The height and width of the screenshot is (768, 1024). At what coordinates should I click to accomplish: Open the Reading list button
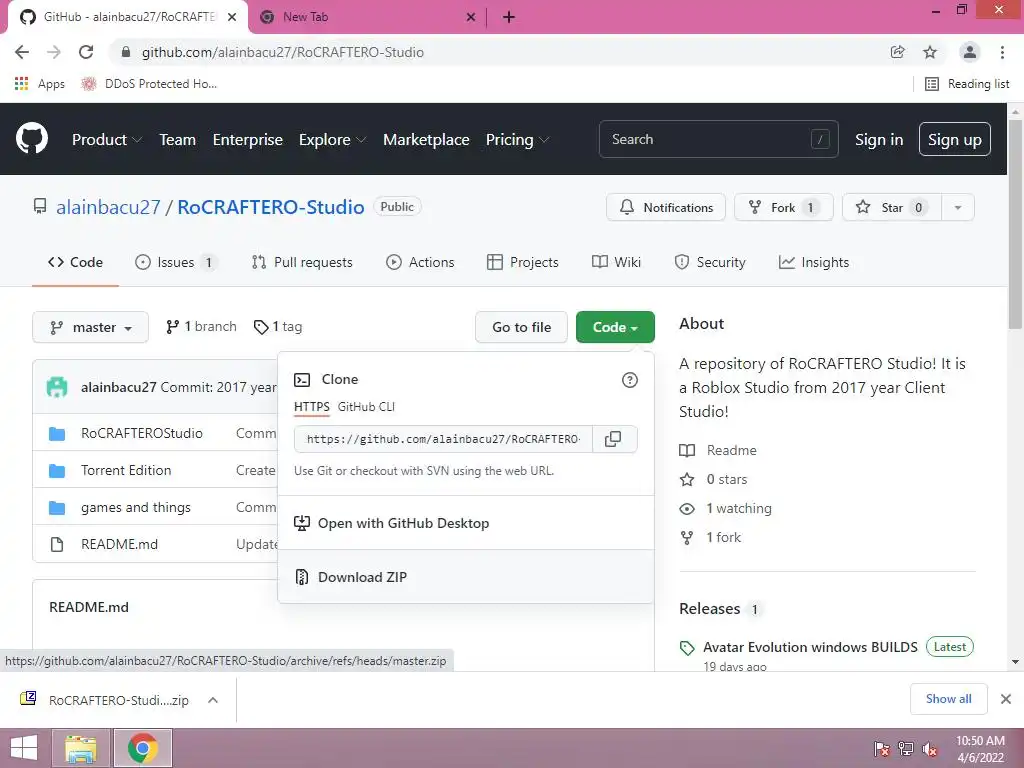click(x=967, y=84)
